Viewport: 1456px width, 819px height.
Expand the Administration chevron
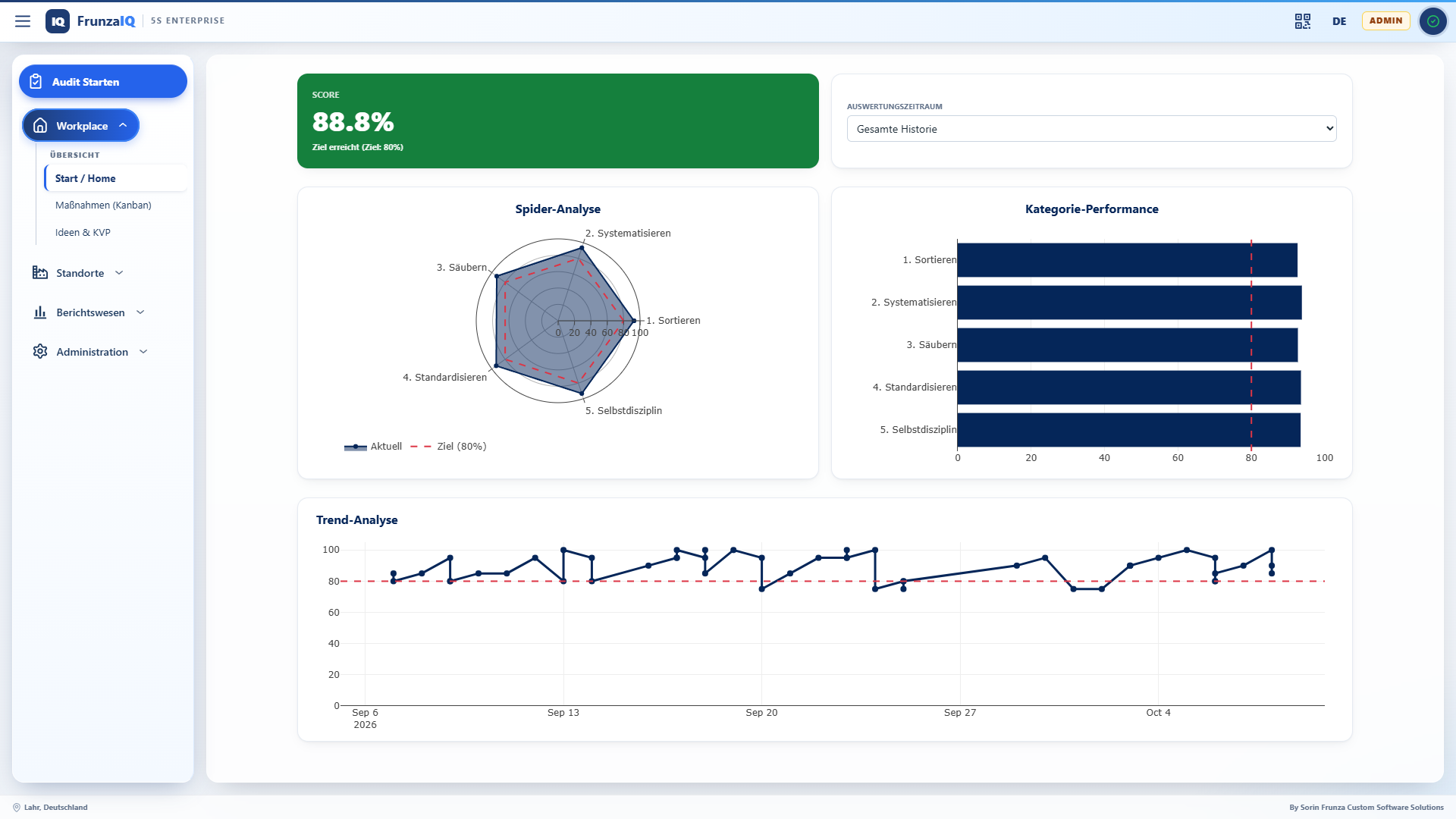143,352
